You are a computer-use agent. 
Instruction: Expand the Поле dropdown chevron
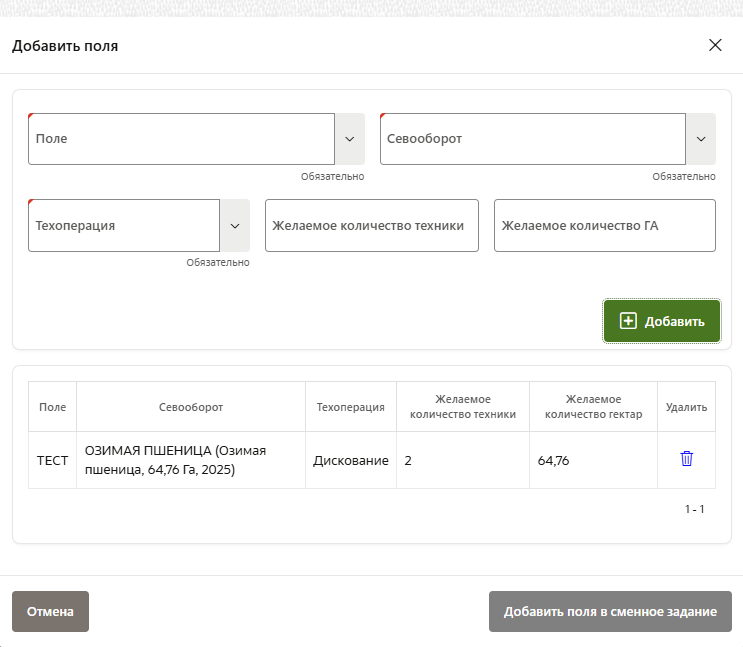tap(349, 139)
